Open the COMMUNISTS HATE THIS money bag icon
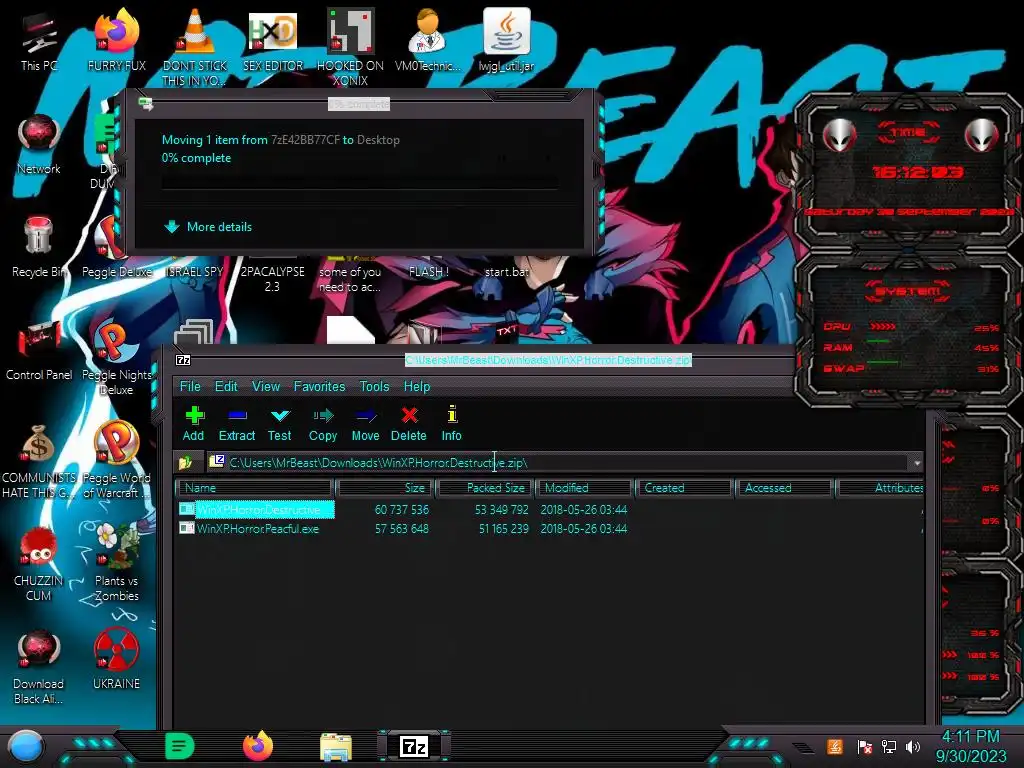1024x768 pixels. [x=39, y=460]
